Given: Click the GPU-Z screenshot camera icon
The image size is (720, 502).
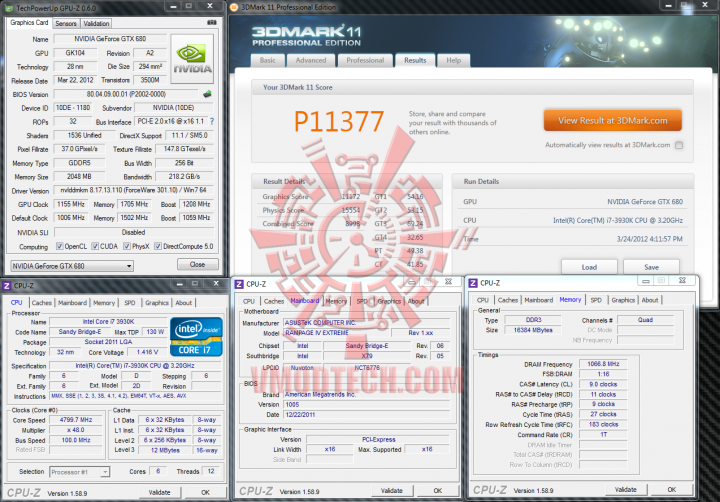Looking at the screenshot, I should click(211, 23).
